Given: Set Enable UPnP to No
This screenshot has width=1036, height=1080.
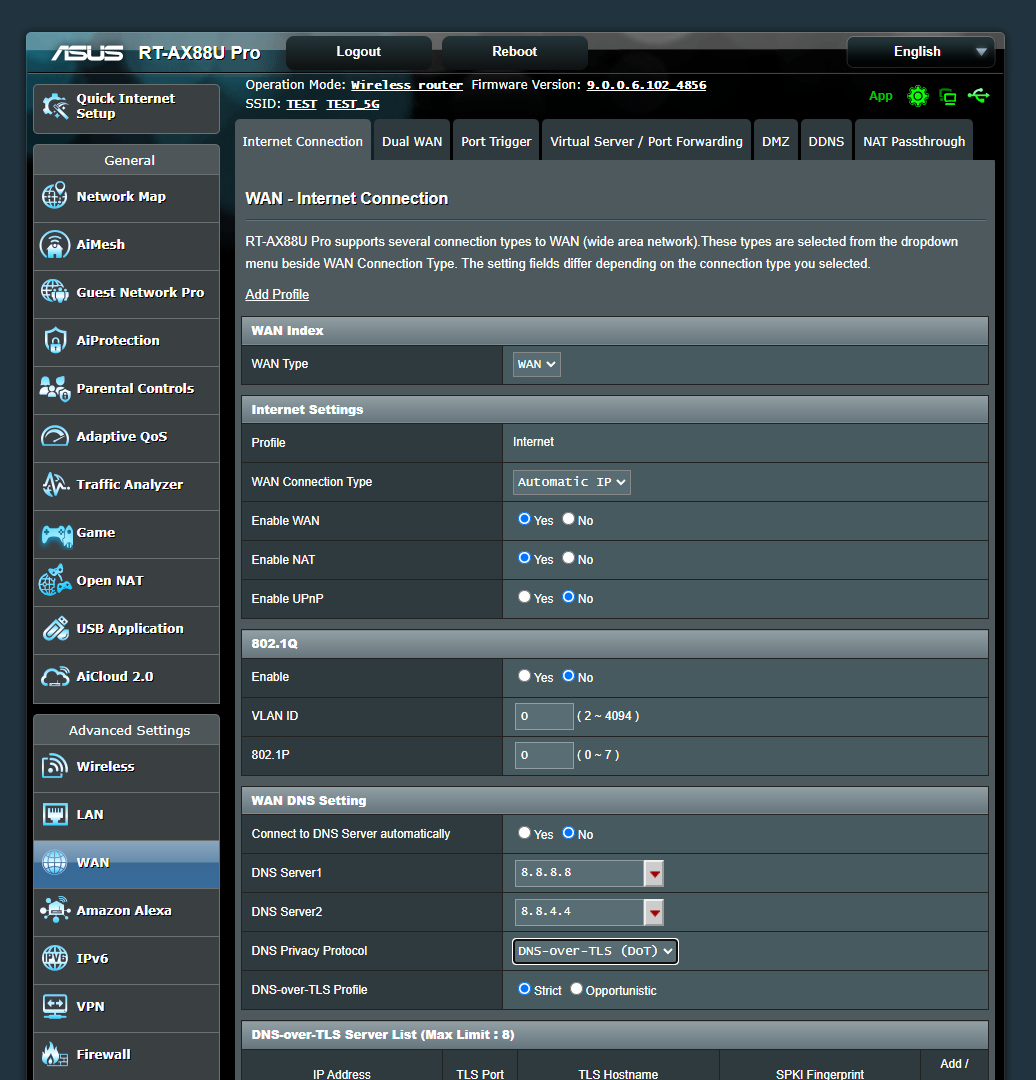Looking at the screenshot, I should (x=568, y=597).
